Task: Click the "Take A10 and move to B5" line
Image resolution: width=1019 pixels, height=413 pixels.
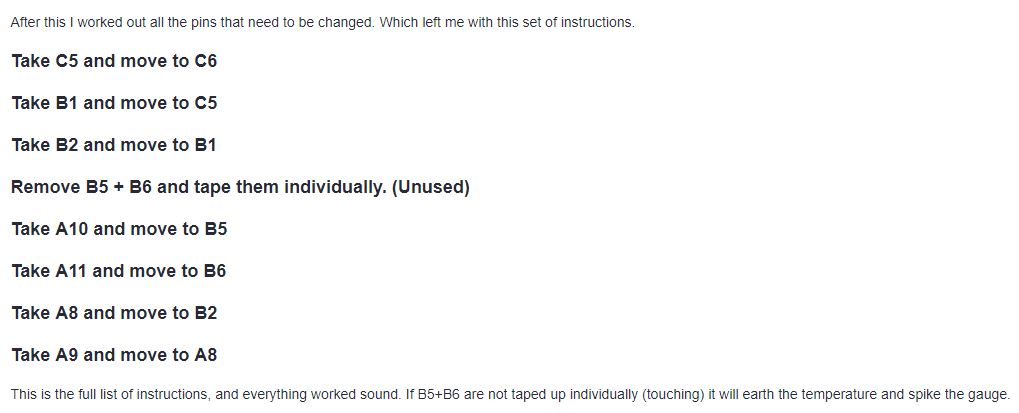Action: coord(119,229)
